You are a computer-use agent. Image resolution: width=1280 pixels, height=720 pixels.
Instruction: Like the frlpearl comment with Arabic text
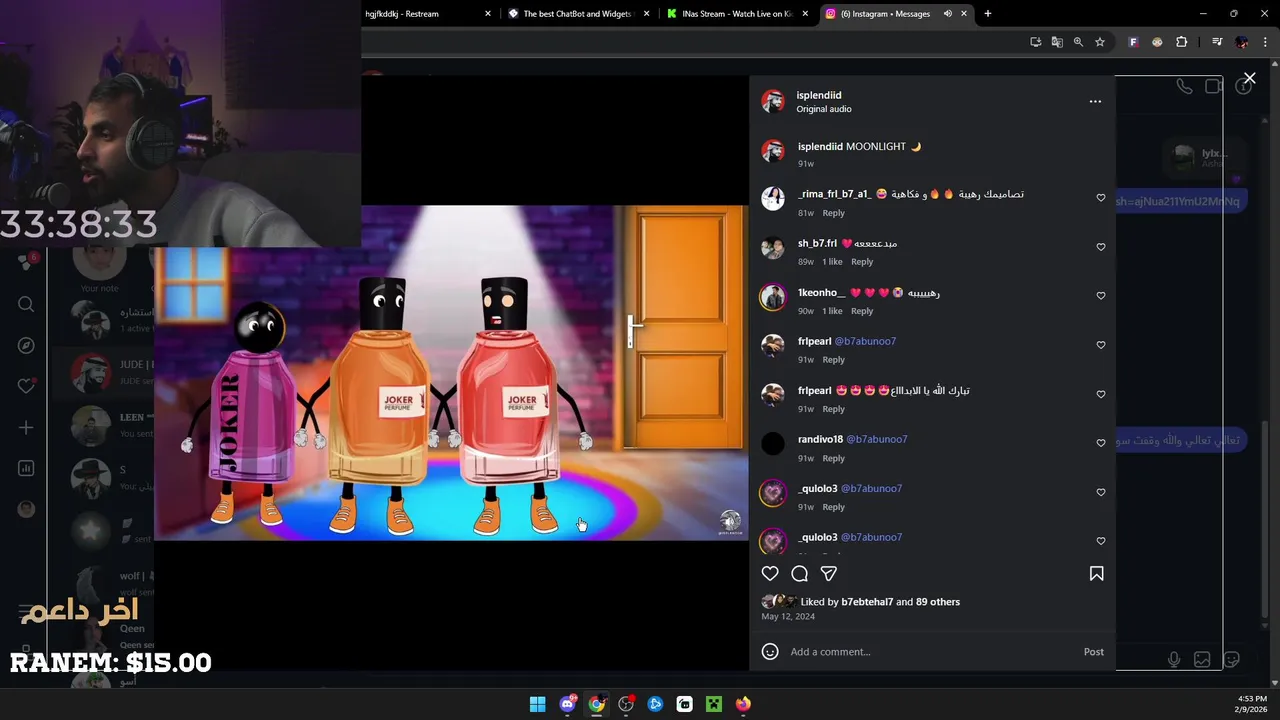[1101, 394]
